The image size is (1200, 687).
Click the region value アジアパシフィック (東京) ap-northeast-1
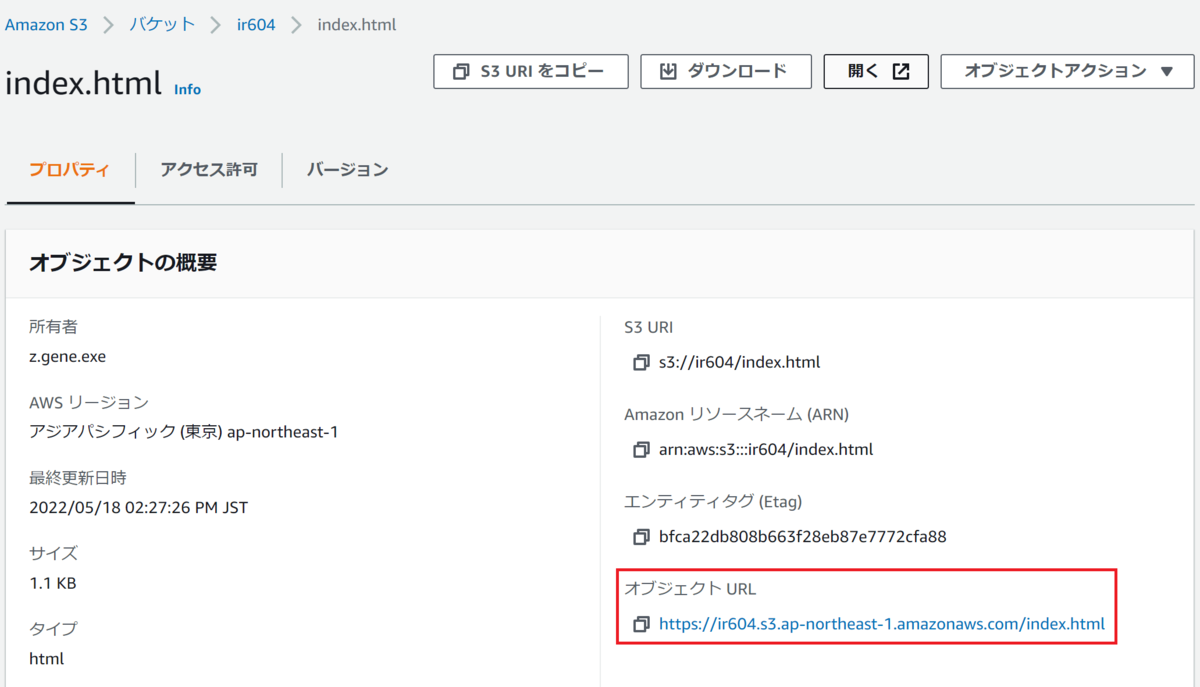coord(184,432)
